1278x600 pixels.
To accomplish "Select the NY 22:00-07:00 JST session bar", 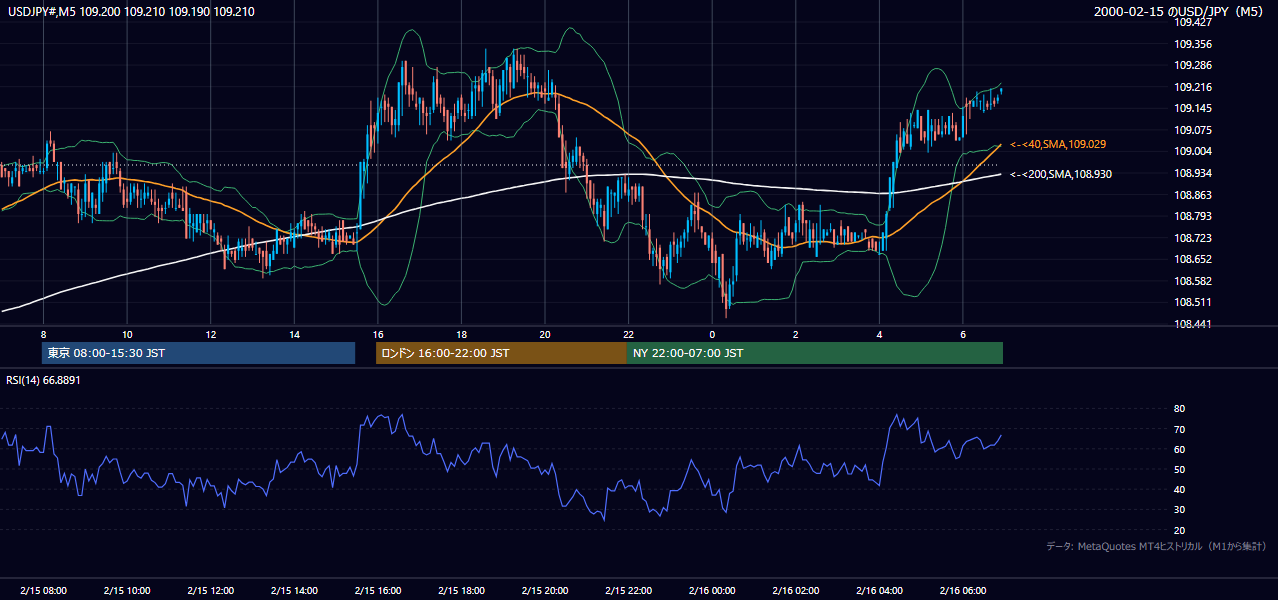I will tap(815, 353).
